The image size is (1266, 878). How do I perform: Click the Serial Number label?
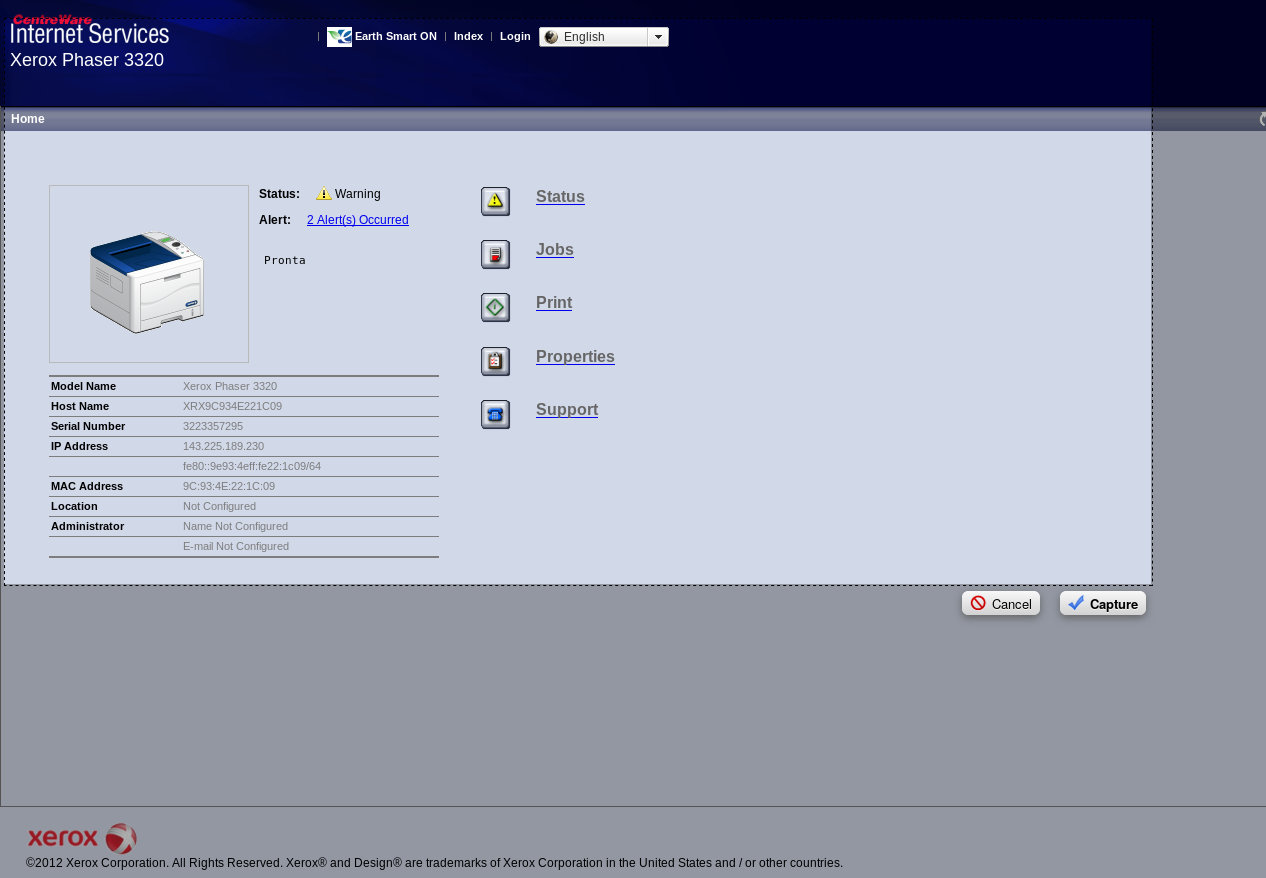tap(88, 426)
